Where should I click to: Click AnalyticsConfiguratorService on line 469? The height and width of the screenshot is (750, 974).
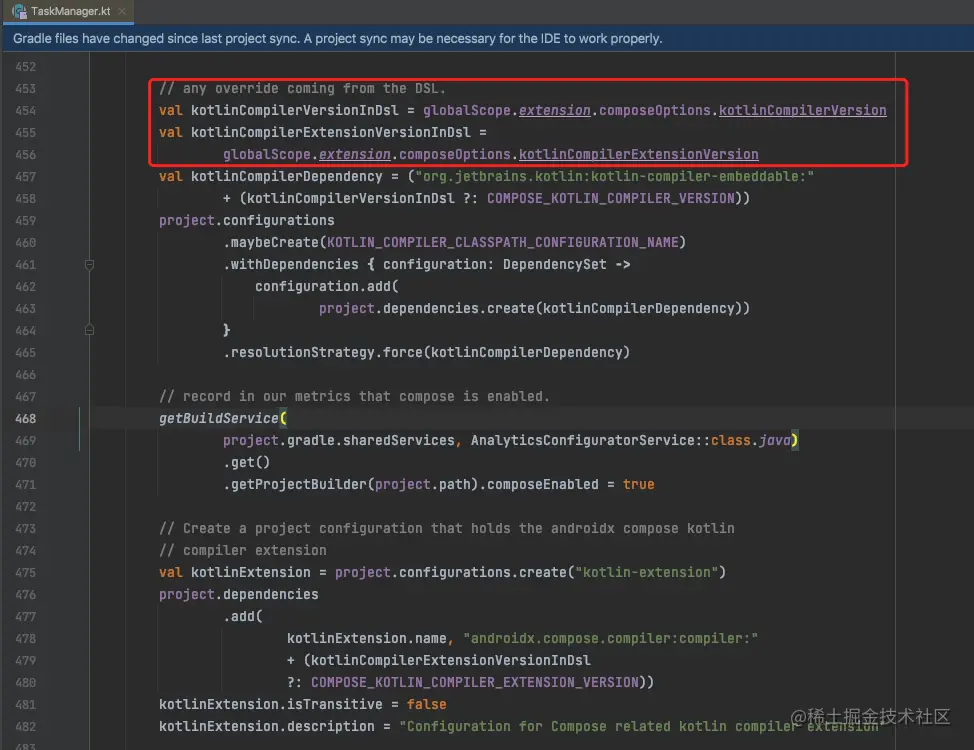pos(582,441)
